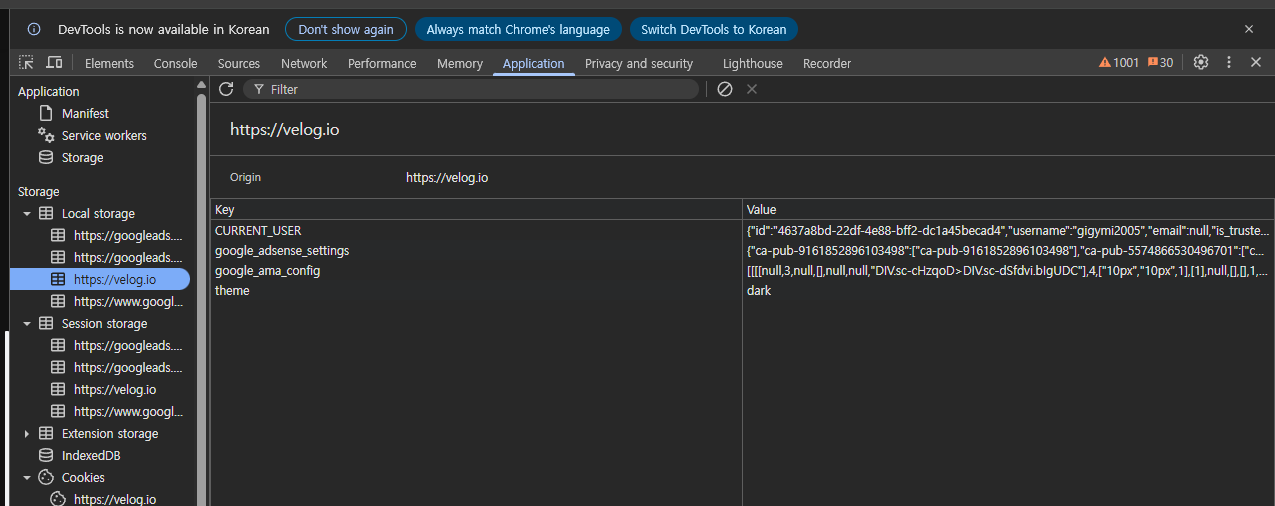Clear all storage entries icon

725,89
